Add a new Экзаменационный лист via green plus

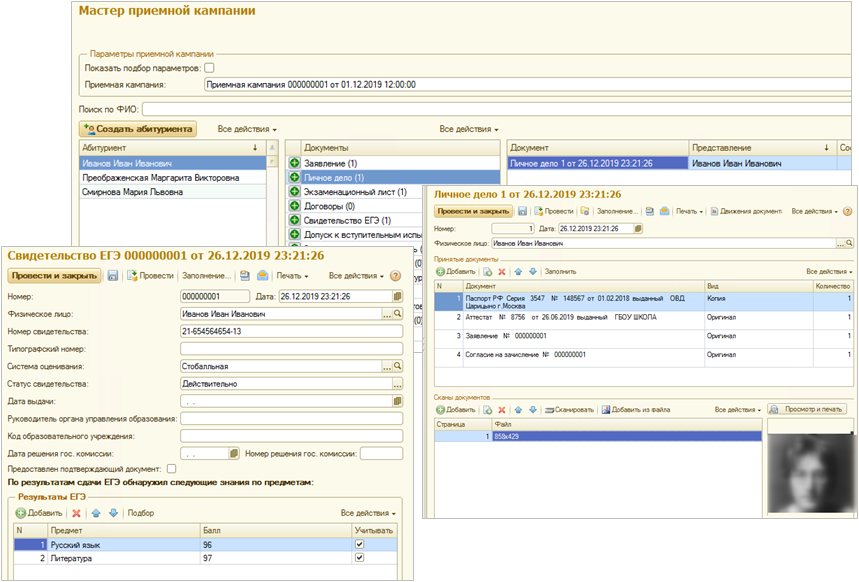pos(295,191)
